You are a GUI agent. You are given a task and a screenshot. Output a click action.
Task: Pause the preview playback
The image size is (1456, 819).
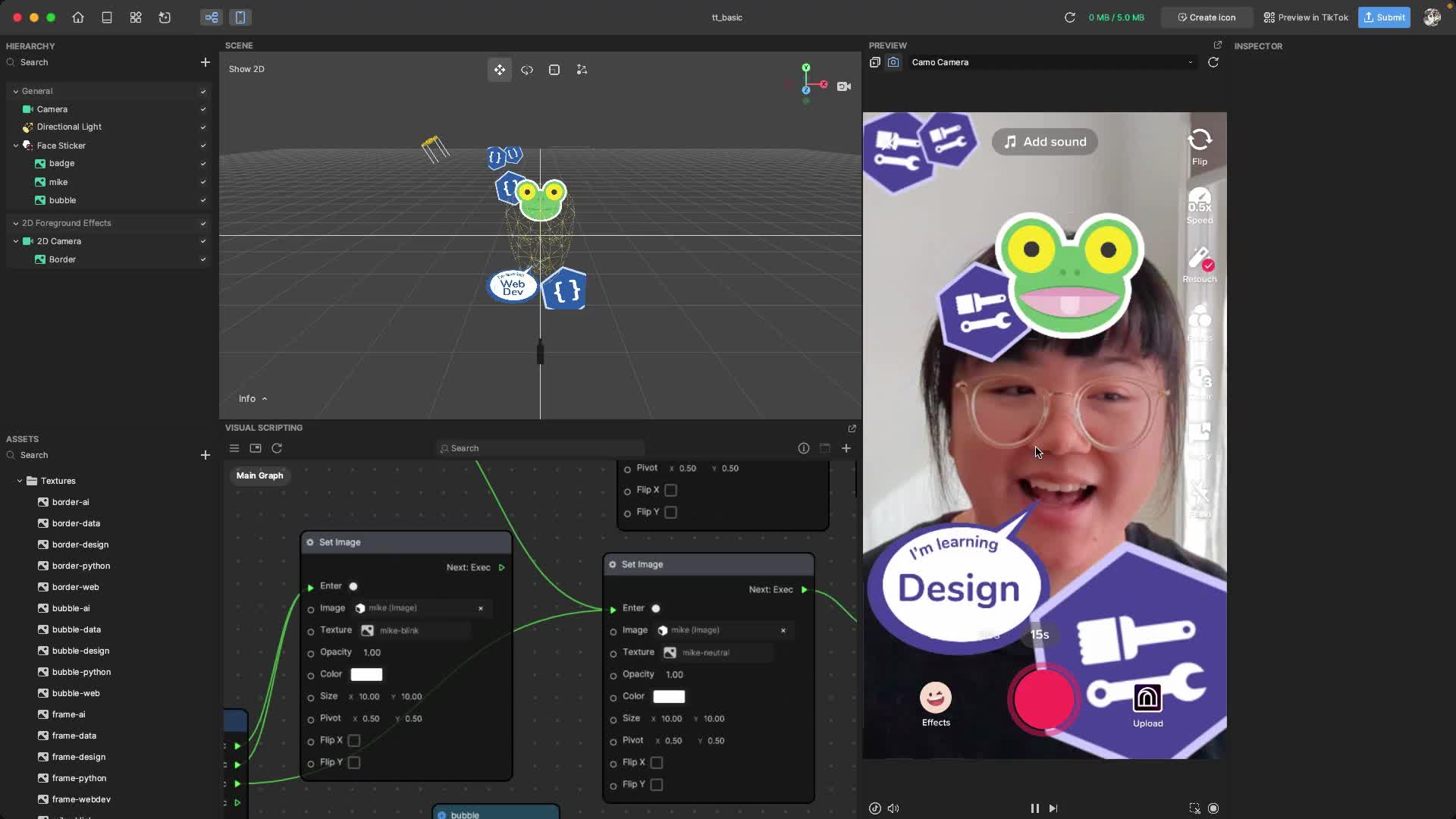(x=1034, y=808)
